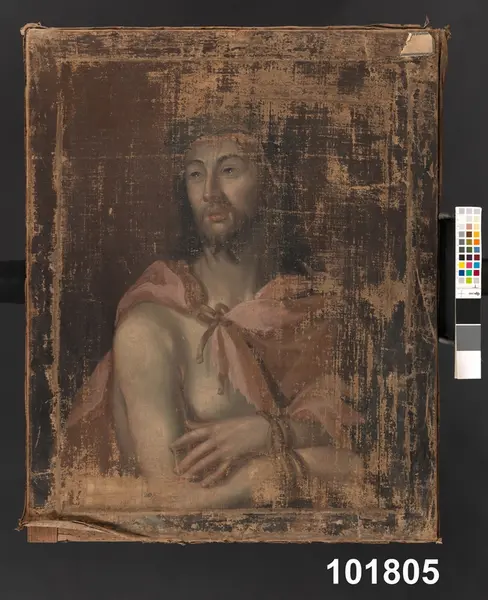Click the large gray reference card patch
The height and width of the screenshot is (600, 488).
point(468,338)
